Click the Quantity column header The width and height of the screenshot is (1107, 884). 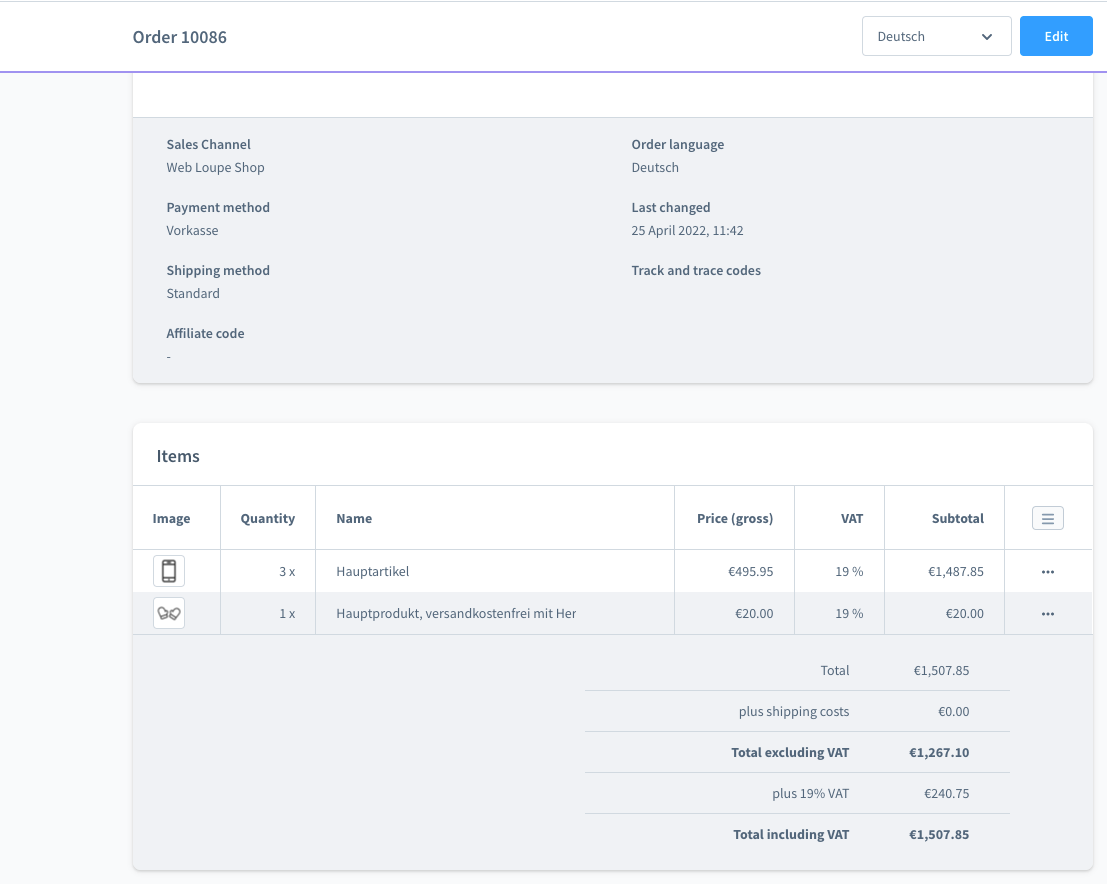point(268,518)
